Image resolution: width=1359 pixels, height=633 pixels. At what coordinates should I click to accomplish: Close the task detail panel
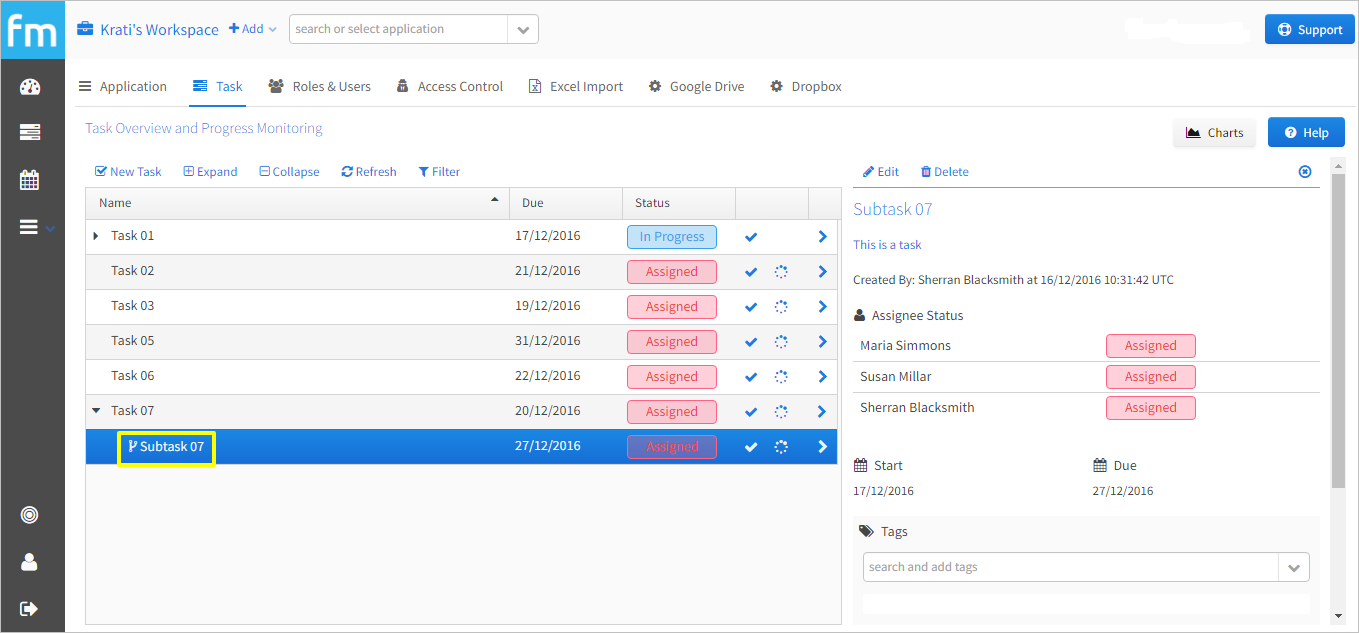point(1305,171)
